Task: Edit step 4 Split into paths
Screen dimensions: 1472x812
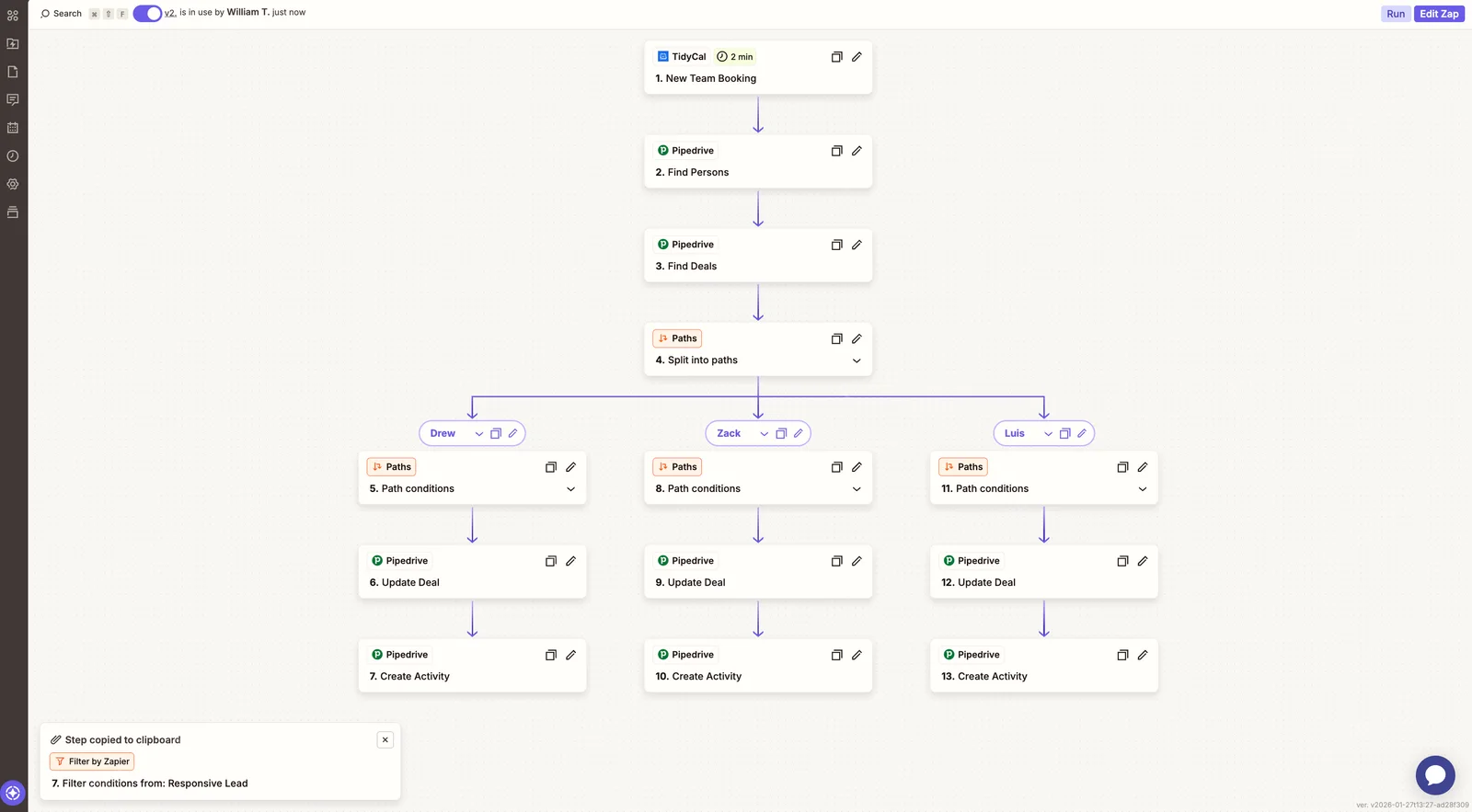Action: pos(857,338)
